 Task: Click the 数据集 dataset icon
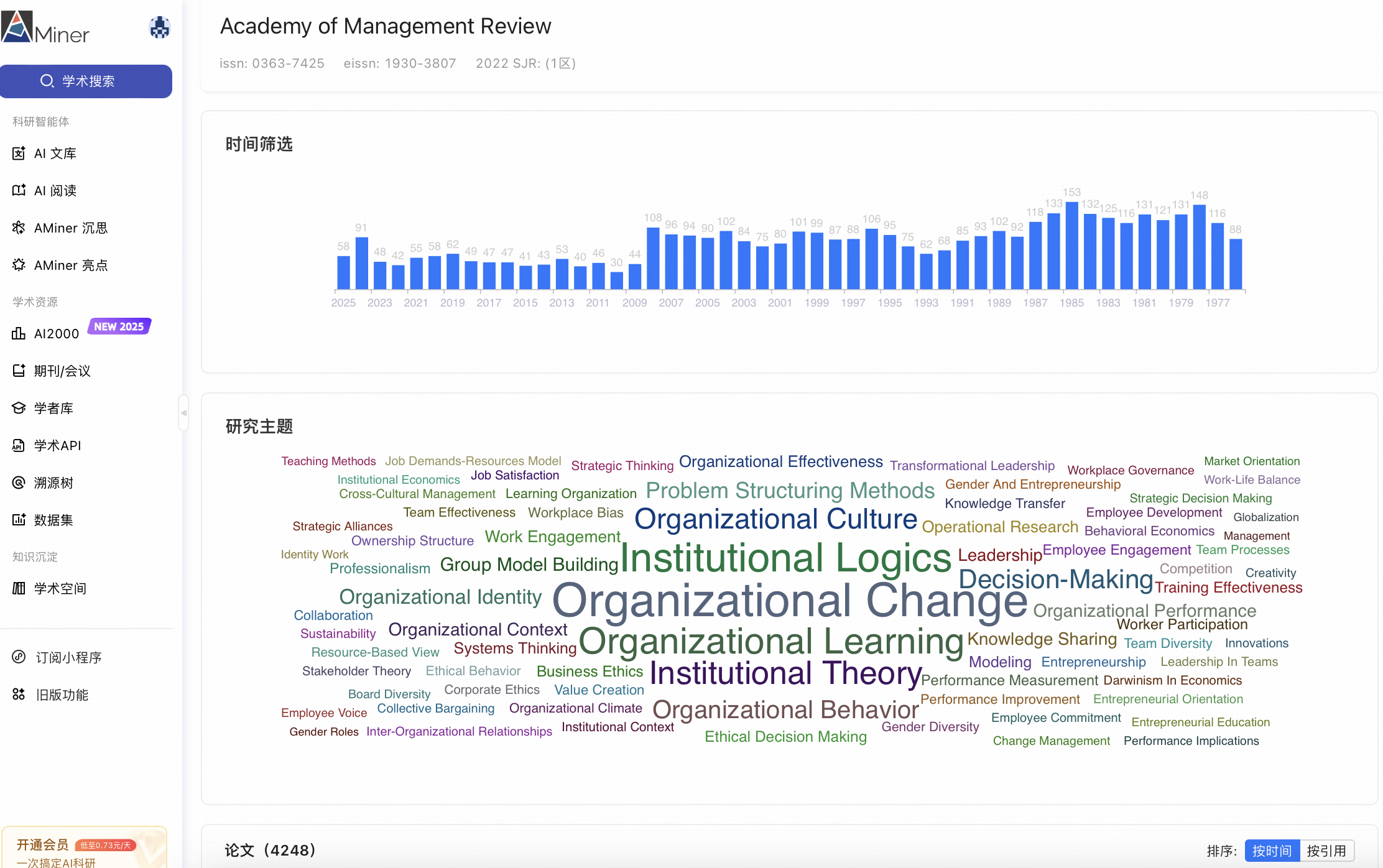click(19, 520)
